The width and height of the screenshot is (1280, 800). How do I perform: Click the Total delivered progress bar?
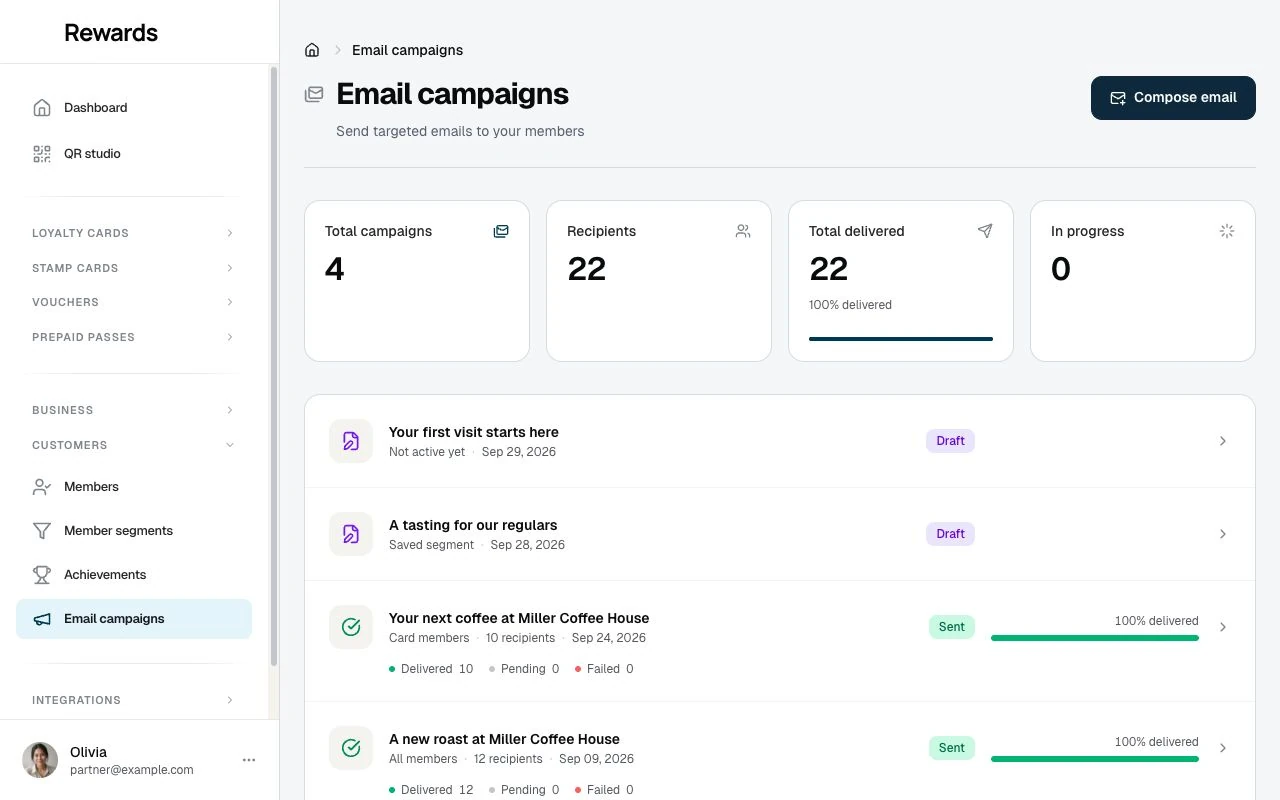(901, 339)
